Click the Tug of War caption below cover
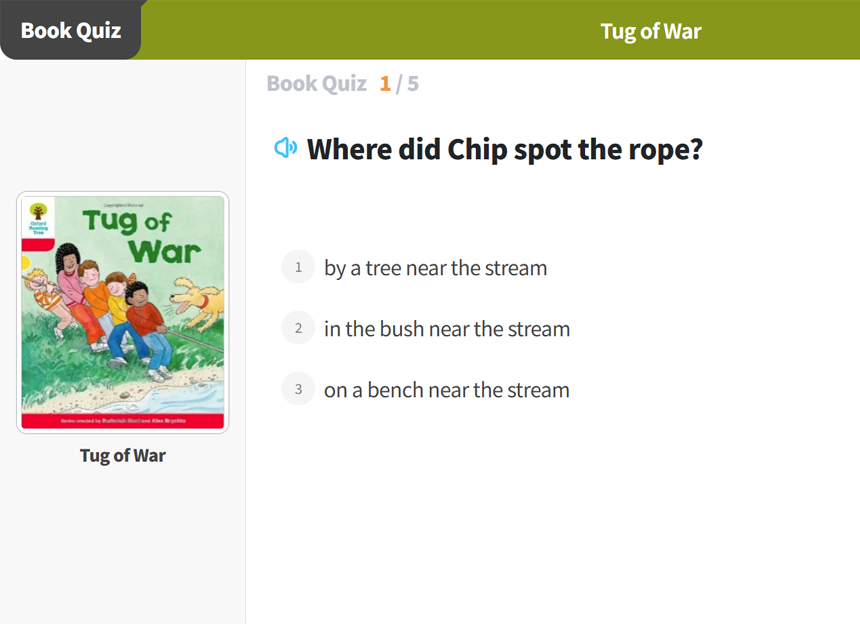The width and height of the screenshot is (860, 624). point(122,456)
